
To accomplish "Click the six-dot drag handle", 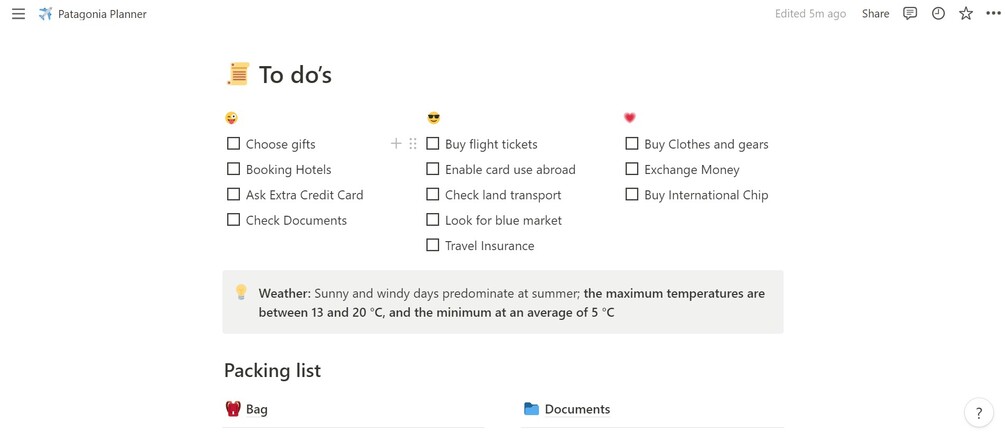I will tap(413, 144).
